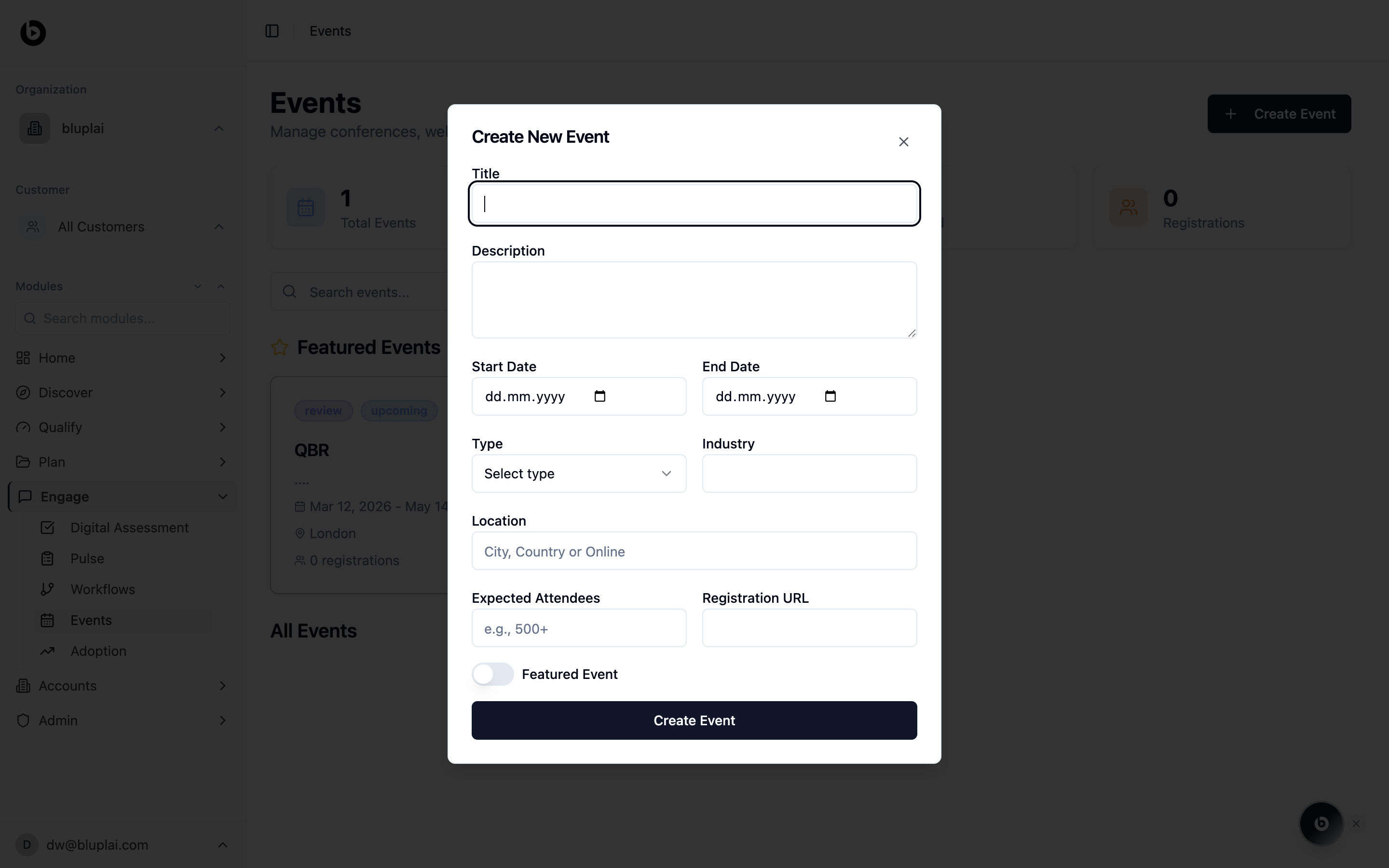Click the Workflows branch icon

coord(48,590)
